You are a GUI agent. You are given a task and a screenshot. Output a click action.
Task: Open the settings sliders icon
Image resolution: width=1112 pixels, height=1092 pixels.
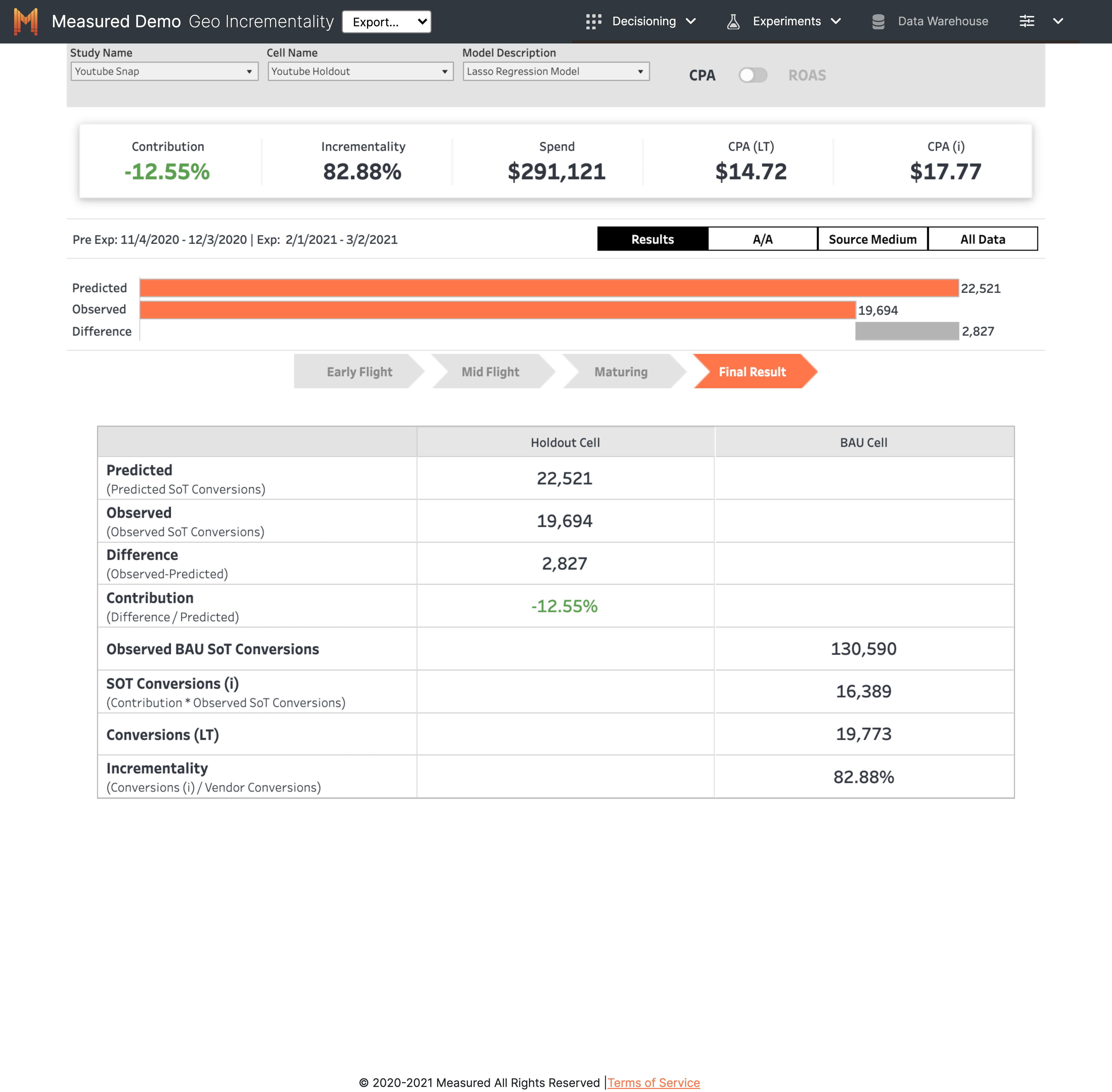(1027, 21)
